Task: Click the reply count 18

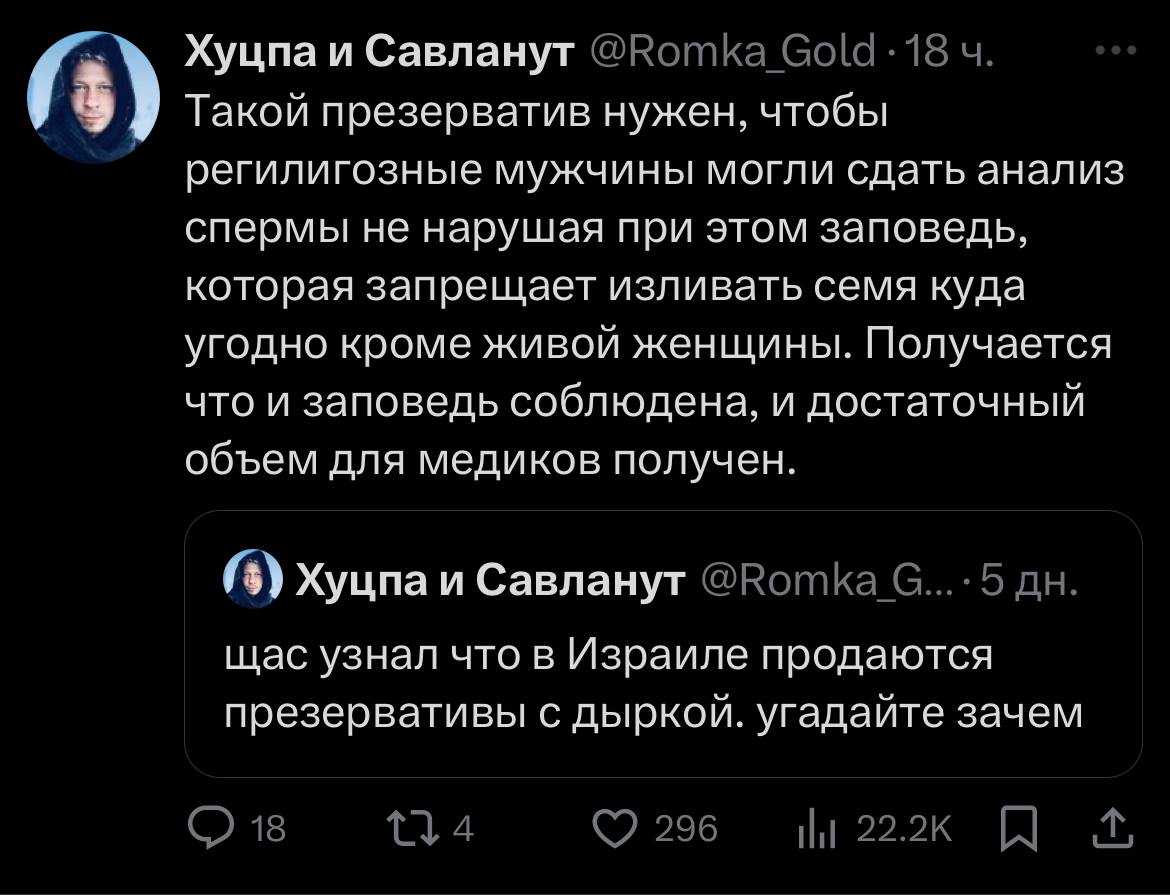Action: pyautogui.click(x=267, y=829)
